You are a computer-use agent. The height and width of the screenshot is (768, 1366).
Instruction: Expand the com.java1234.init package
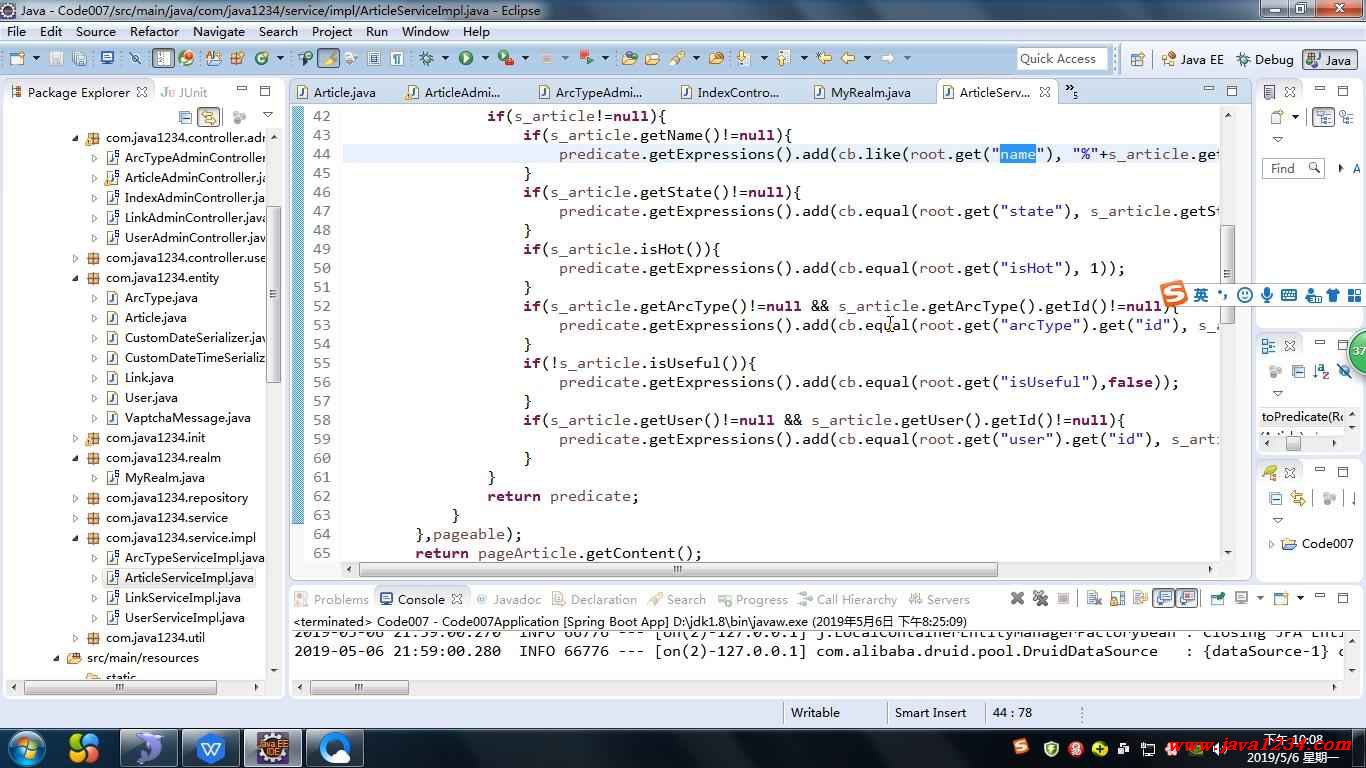pos(75,438)
